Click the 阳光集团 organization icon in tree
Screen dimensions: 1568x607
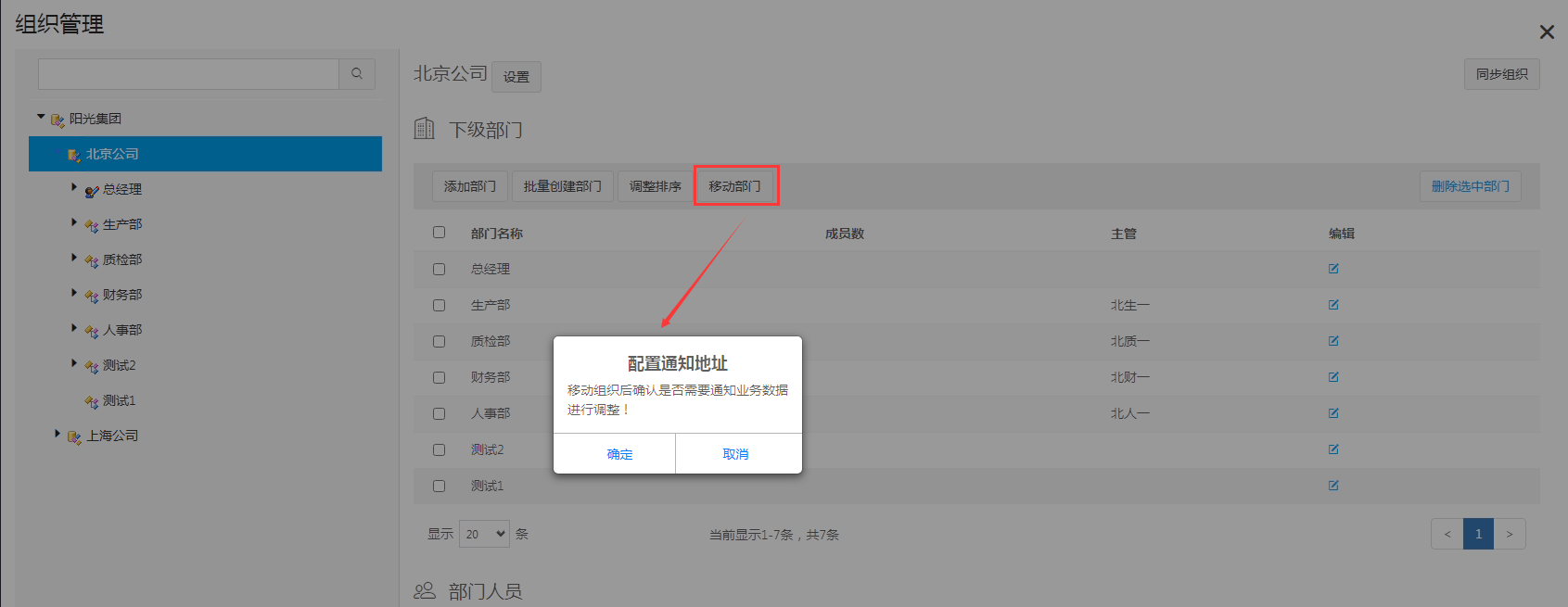57,120
